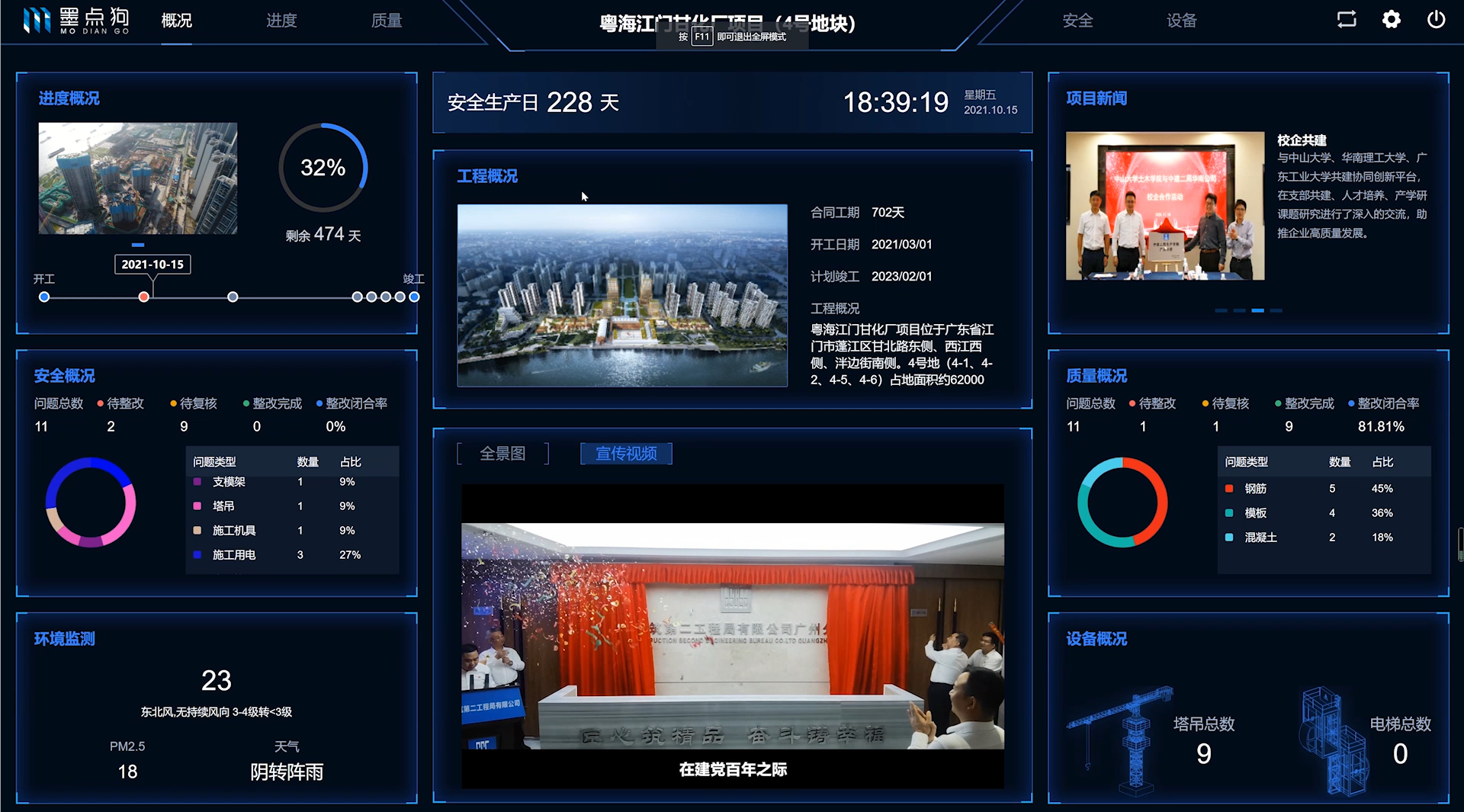The image size is (1464, 812).
Task: Click the construction site aerial photo thumbnail
Action: (138, 178)
